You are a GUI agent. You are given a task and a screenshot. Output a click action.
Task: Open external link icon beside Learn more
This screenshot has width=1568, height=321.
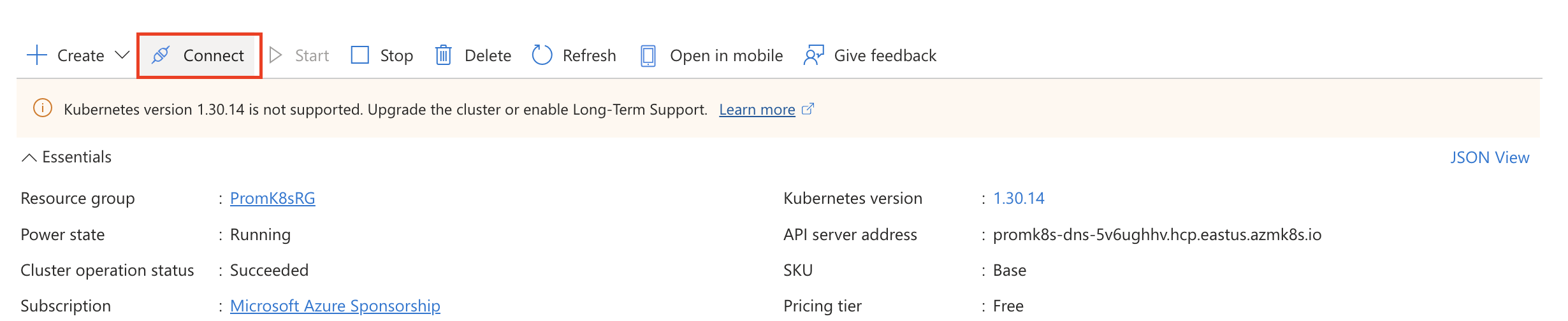pyautogui.click(x=808, y=109)
